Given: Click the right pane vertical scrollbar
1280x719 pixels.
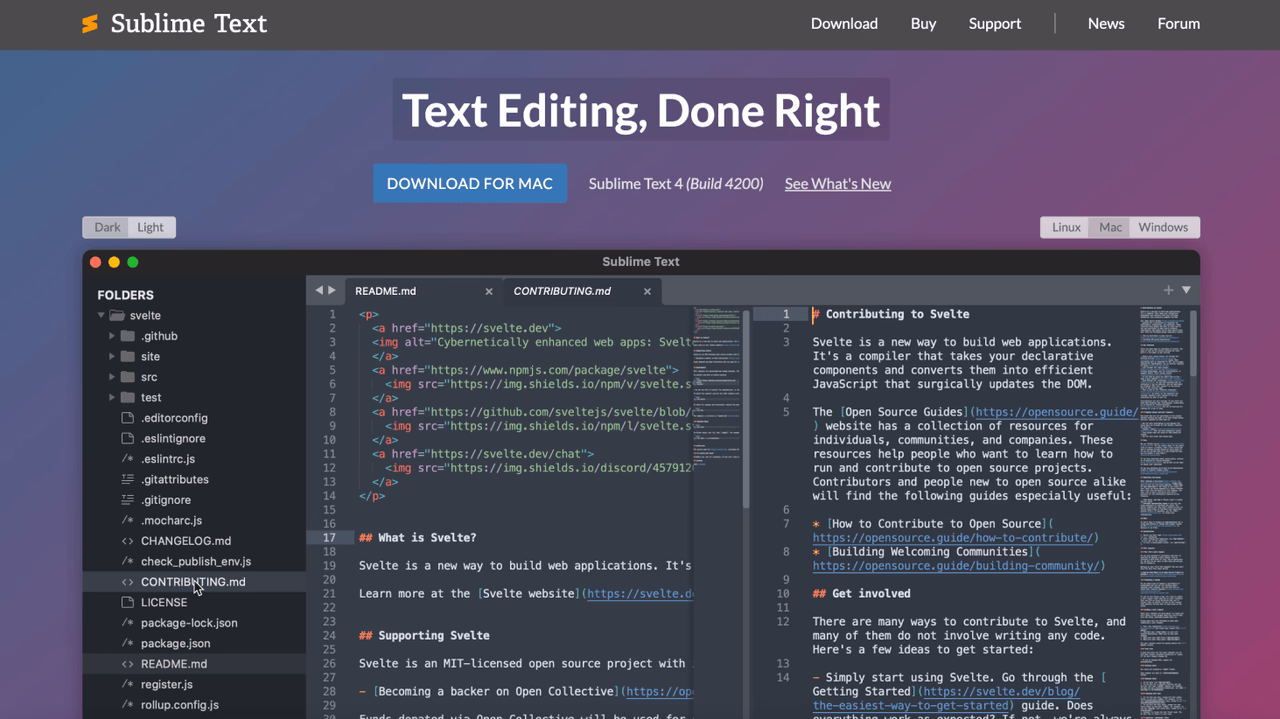Looking at the screenshot, I should click(x=1193, y=343).
